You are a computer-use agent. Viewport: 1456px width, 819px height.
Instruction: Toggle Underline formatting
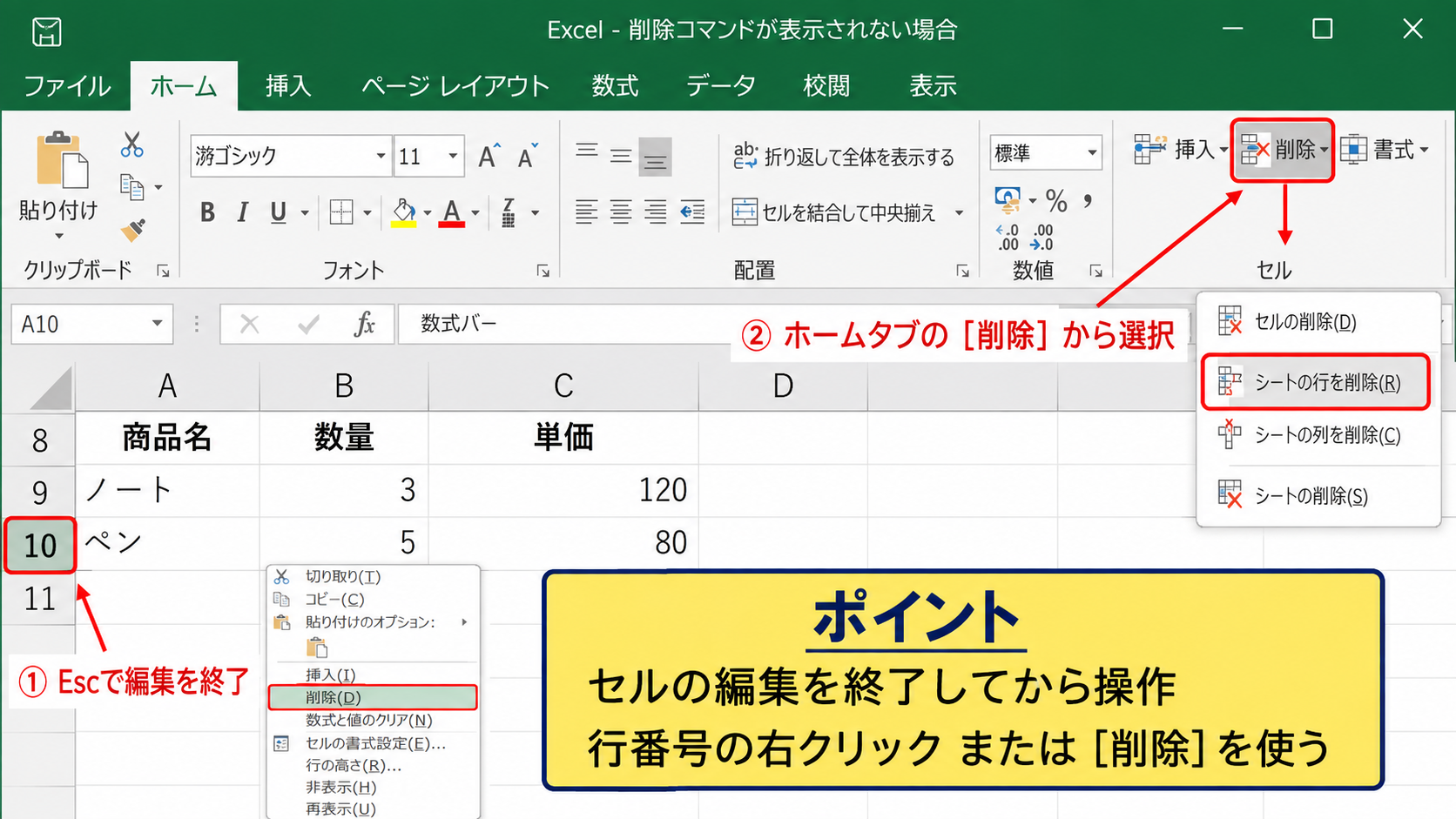point(278,212)
